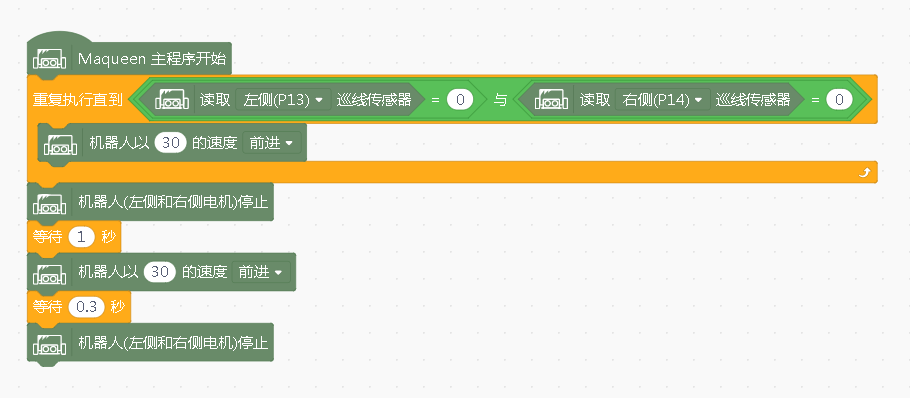910x398 pixels.
Task: Click 读取 text in the right sensor block
Action: (594, 100)
